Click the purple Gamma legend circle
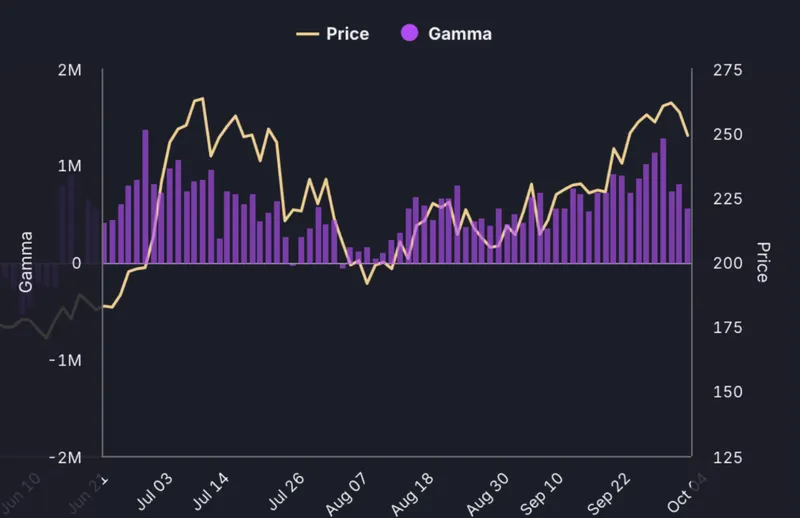This screenshot has width=800, height=518. coord(408,33)
